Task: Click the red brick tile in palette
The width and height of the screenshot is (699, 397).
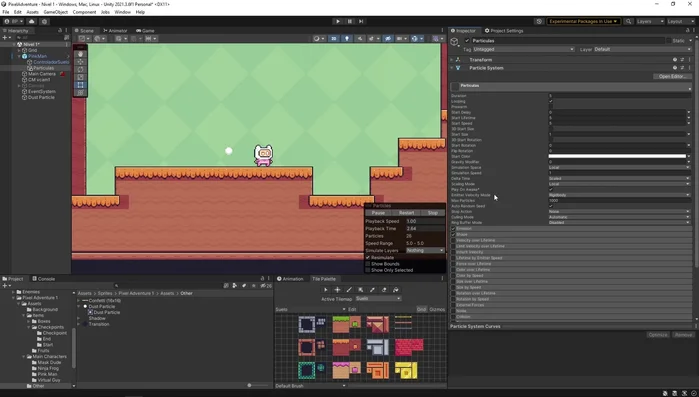Action: coord(409,347)
